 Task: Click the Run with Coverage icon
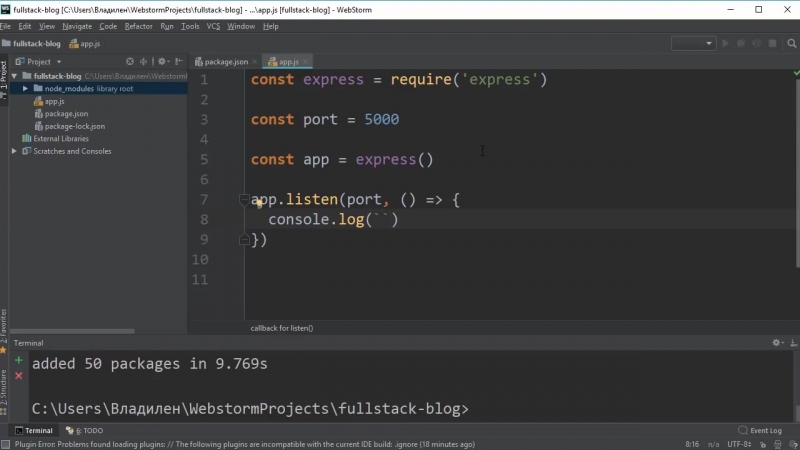coord(757,44)
